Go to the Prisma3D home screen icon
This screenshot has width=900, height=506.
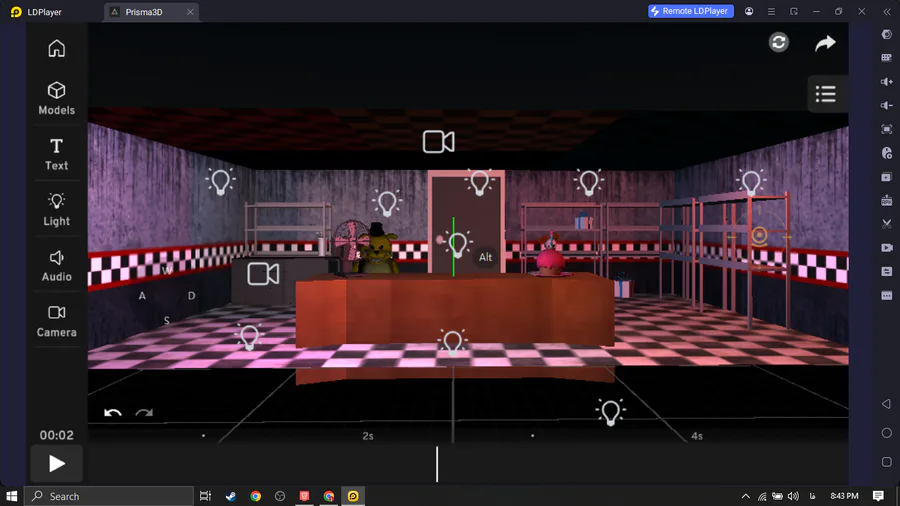(56, 49)
